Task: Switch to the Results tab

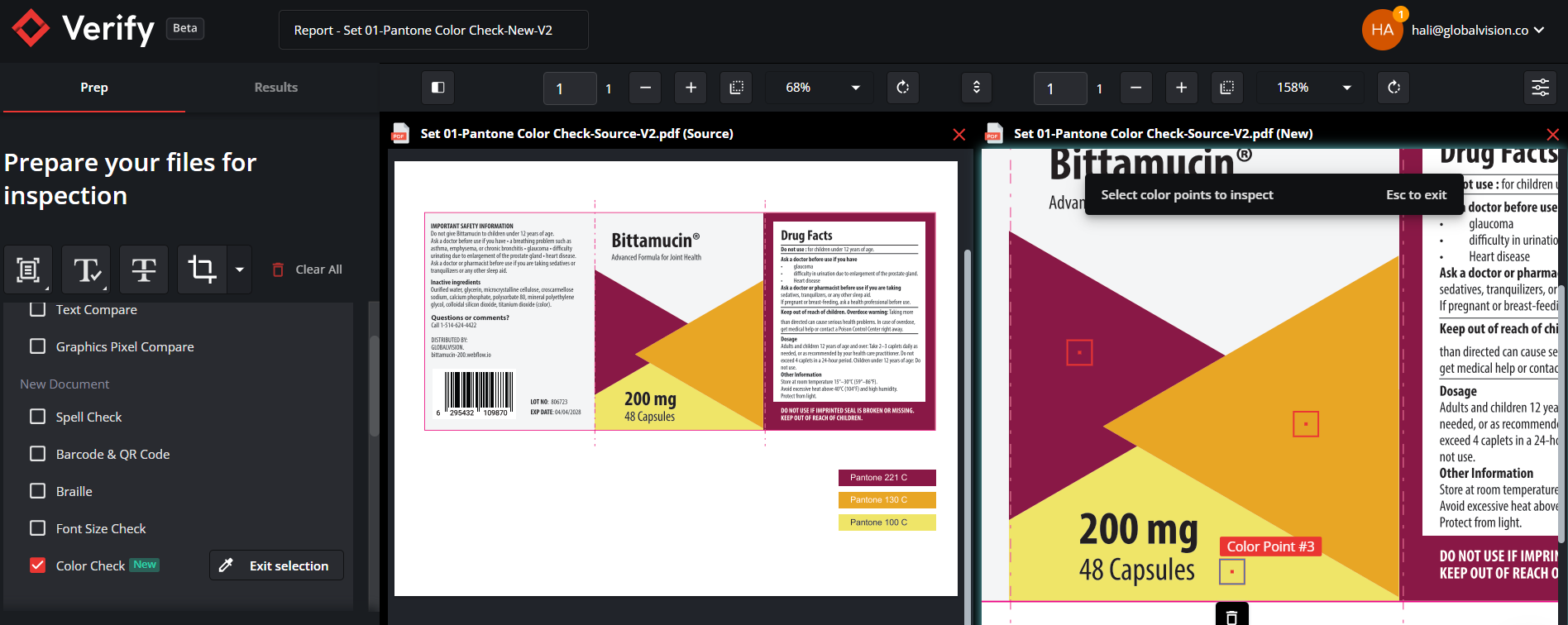Action: (276, 88)
